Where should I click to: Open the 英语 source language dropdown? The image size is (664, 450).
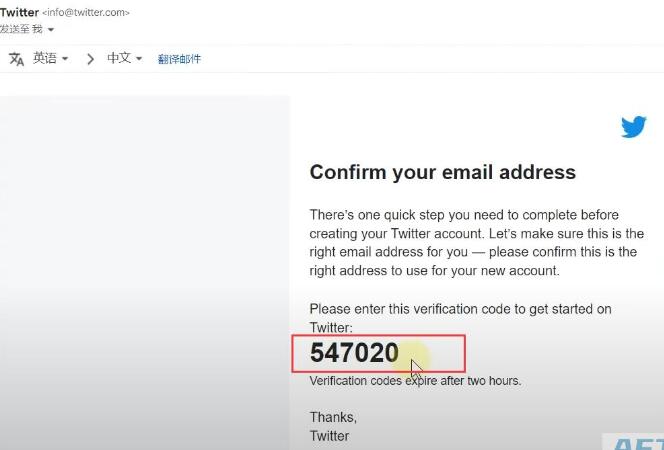(x=50, y=58)
